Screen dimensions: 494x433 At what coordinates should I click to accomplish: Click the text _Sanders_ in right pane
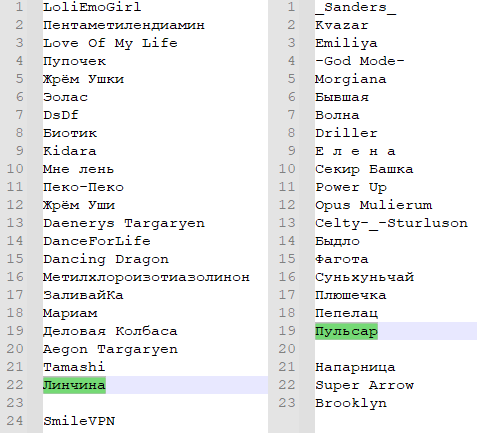pyautogui.click(x=355, y=7)
